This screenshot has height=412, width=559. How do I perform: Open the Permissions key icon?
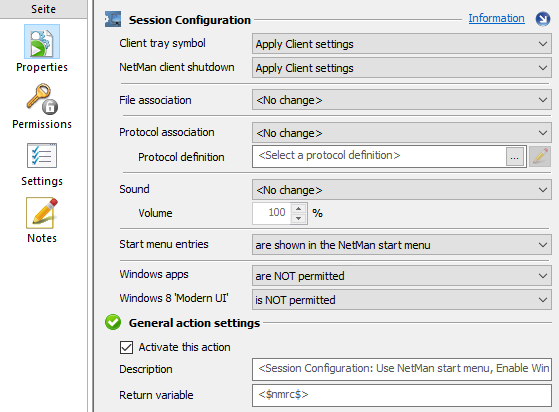[42, 99]
